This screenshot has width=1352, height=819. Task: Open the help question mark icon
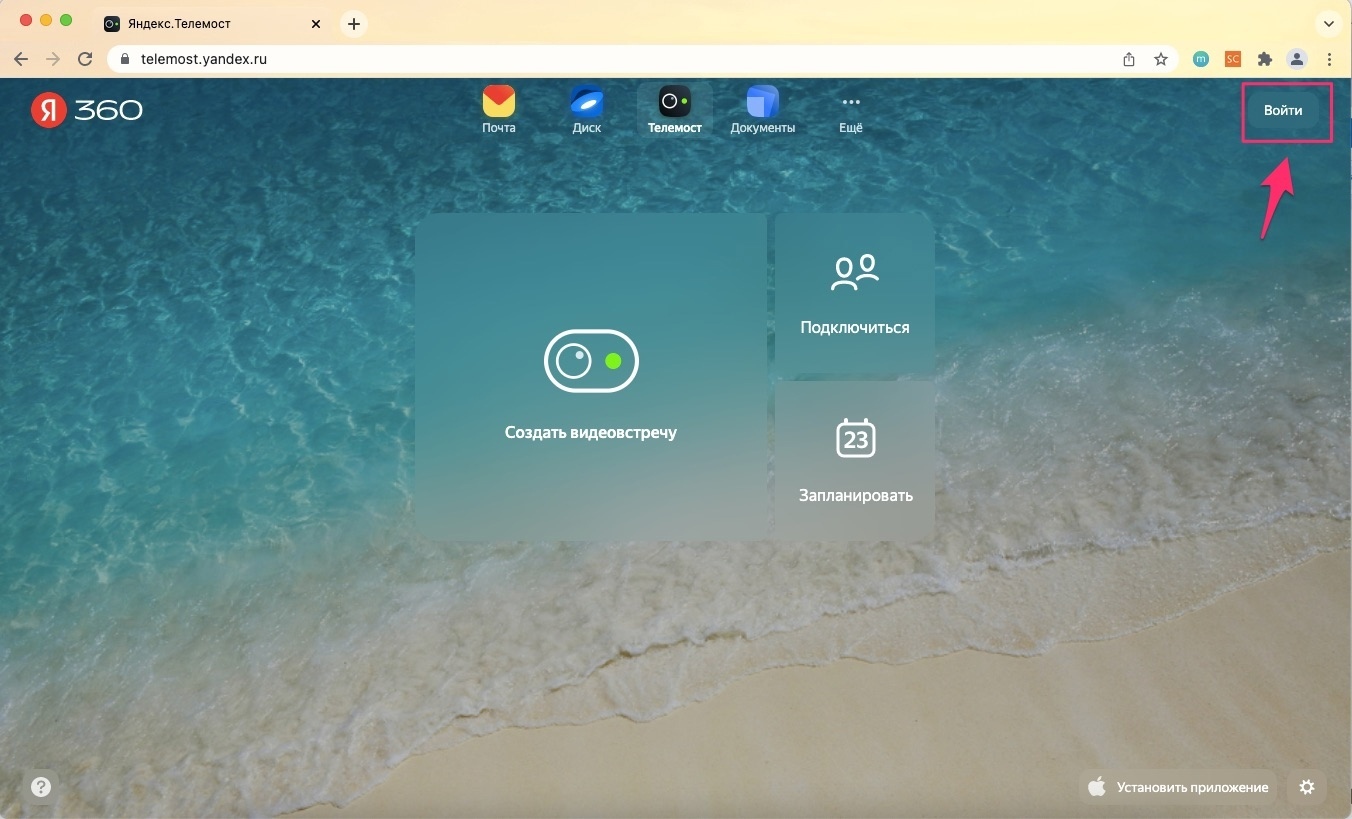[x=41, y=787]
